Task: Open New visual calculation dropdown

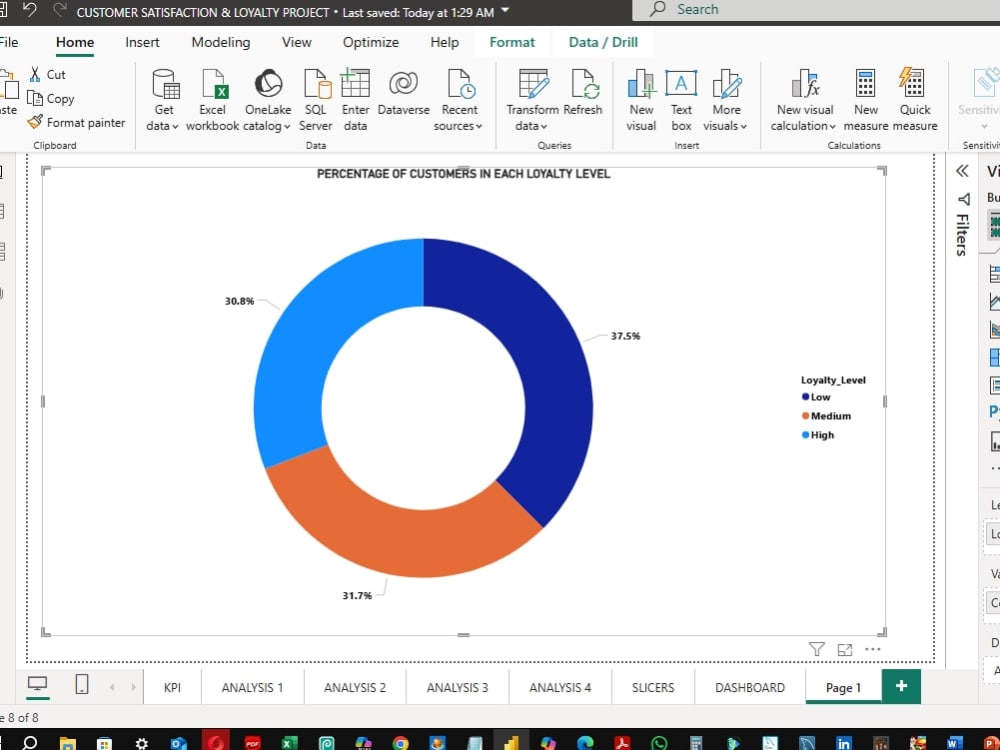Action: [x=804, y=100]
